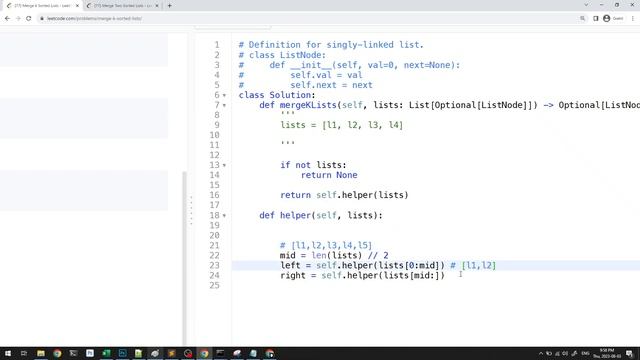The image size is (640, 360).
Task: Open the ENG language indicator
Action: pos(585,353)
